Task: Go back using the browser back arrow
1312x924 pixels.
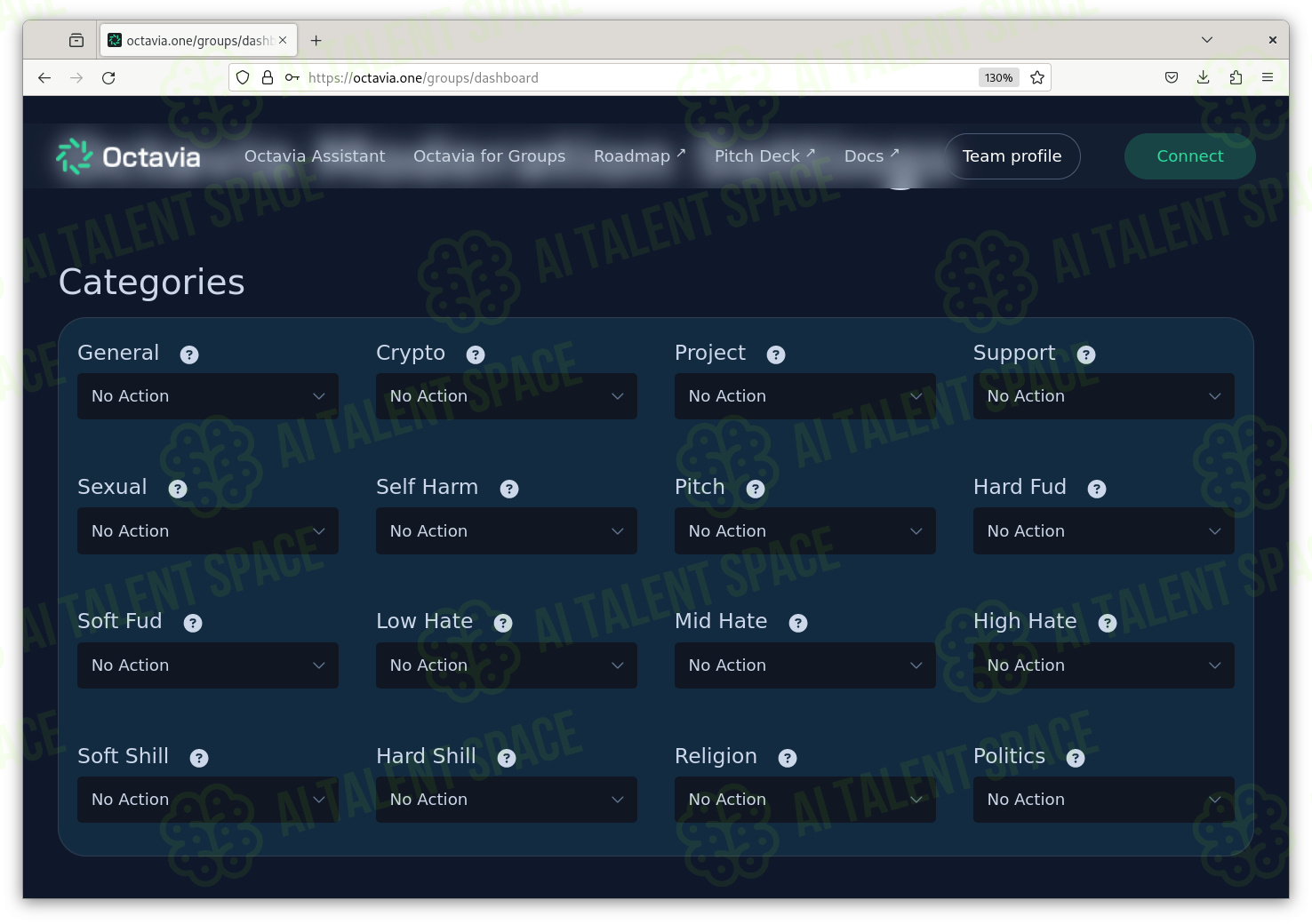Action: (x=44, y=78)
